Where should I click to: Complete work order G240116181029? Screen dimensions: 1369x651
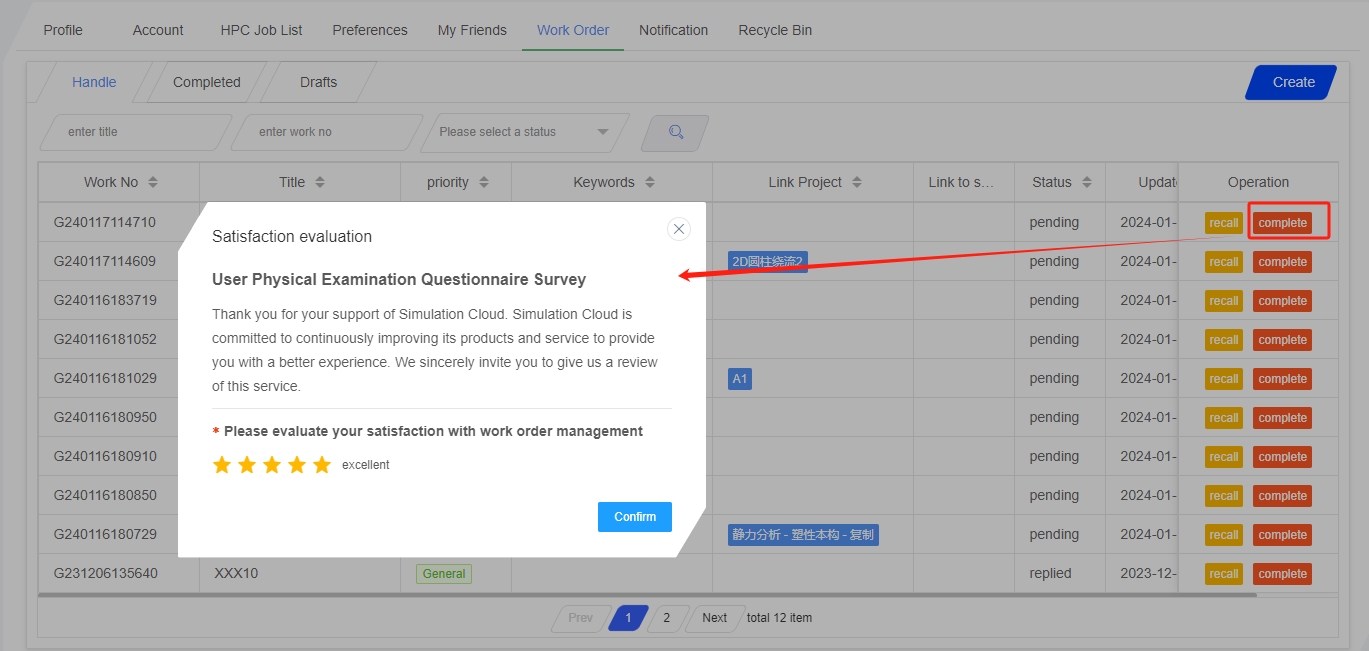click(1282, 379)
